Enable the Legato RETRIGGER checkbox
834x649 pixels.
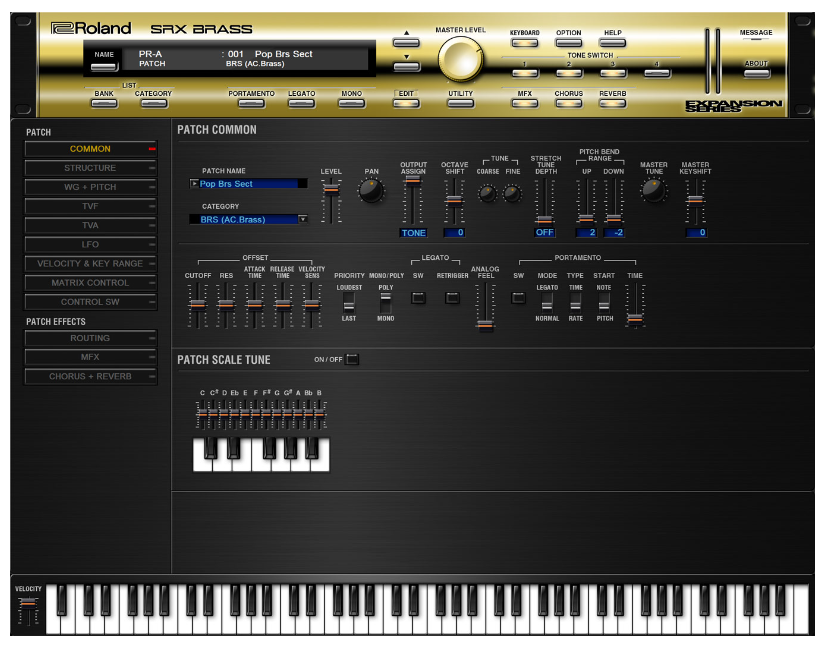click(x=453, y=298)
